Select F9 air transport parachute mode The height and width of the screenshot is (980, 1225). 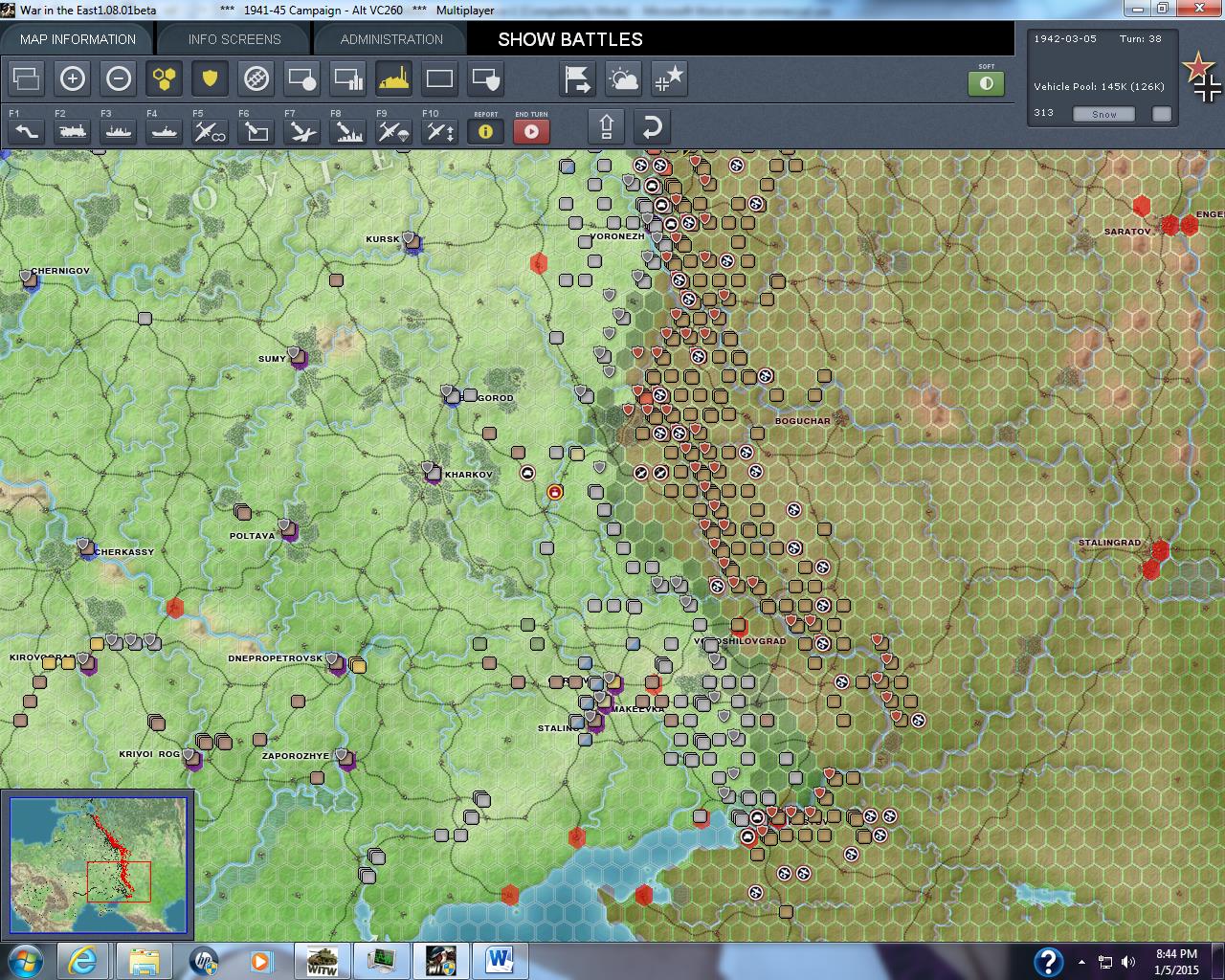coord(394,131)
